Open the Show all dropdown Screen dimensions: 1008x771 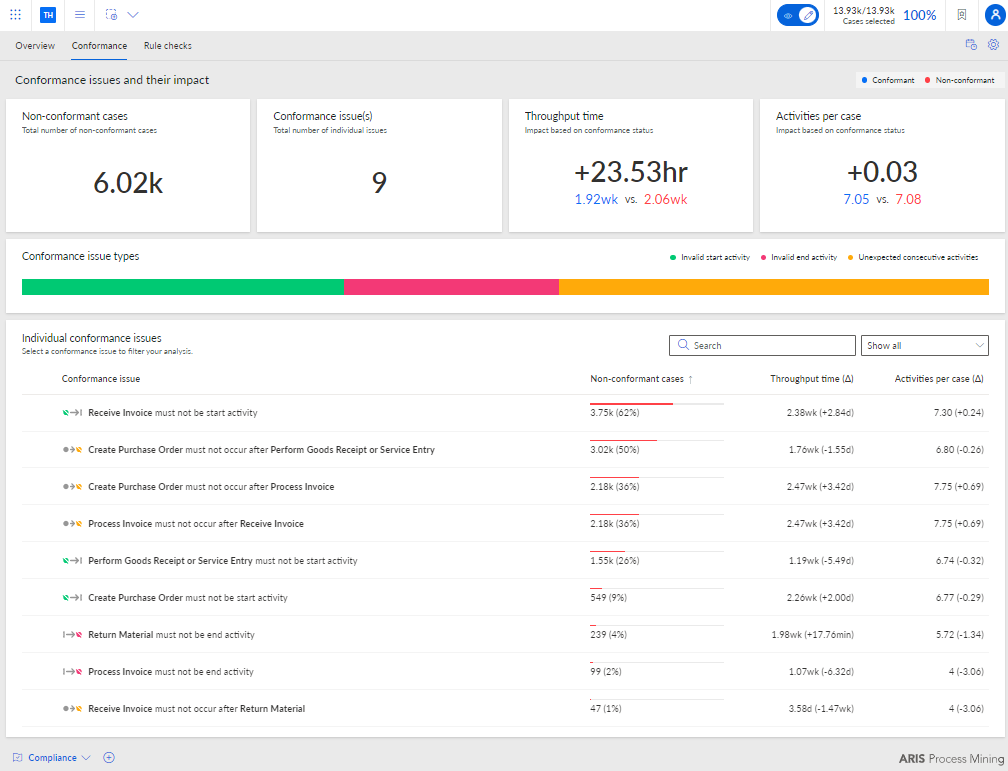coord(924,345)
